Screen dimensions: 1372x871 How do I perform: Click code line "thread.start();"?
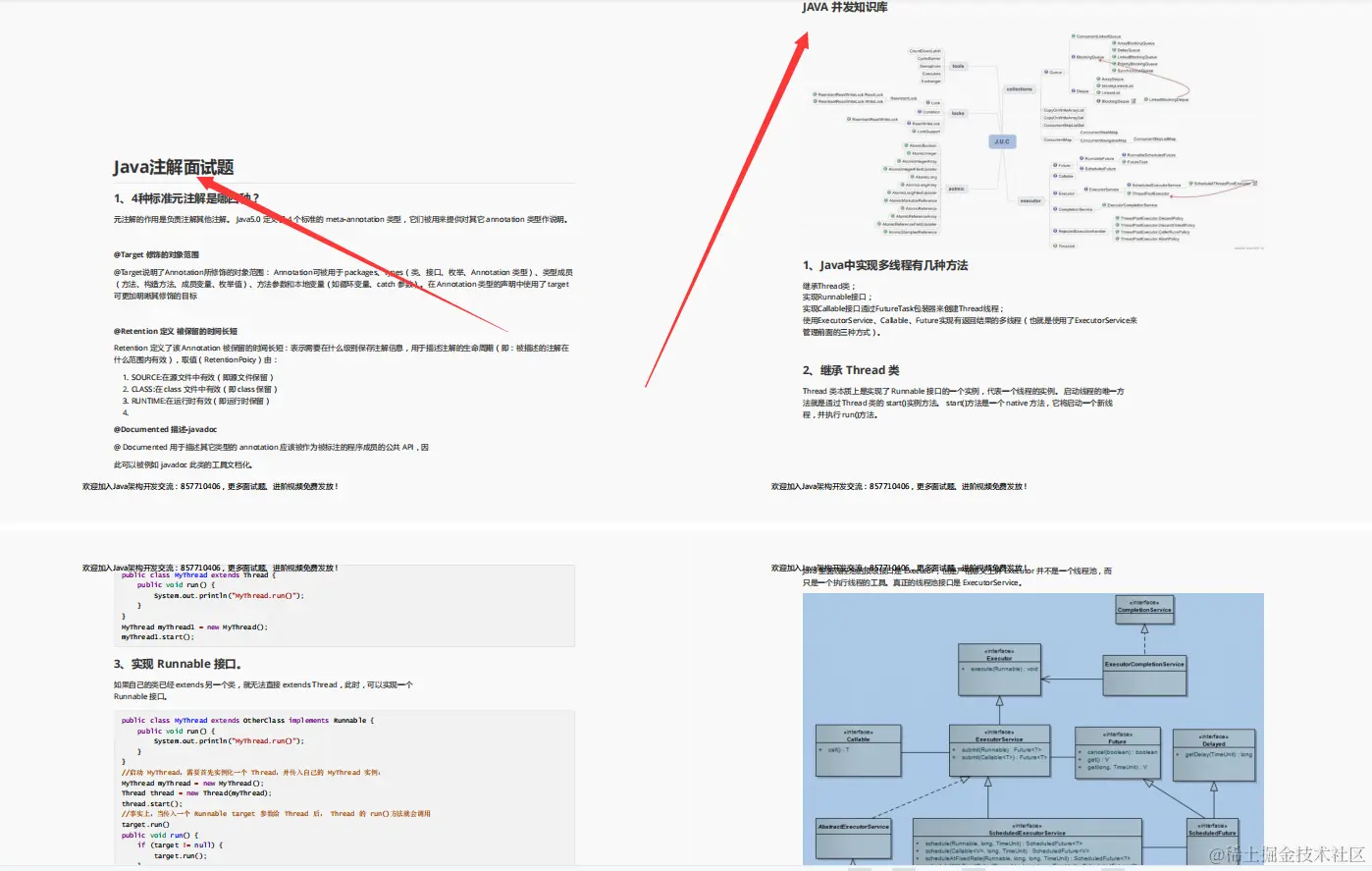click(152, 803)
